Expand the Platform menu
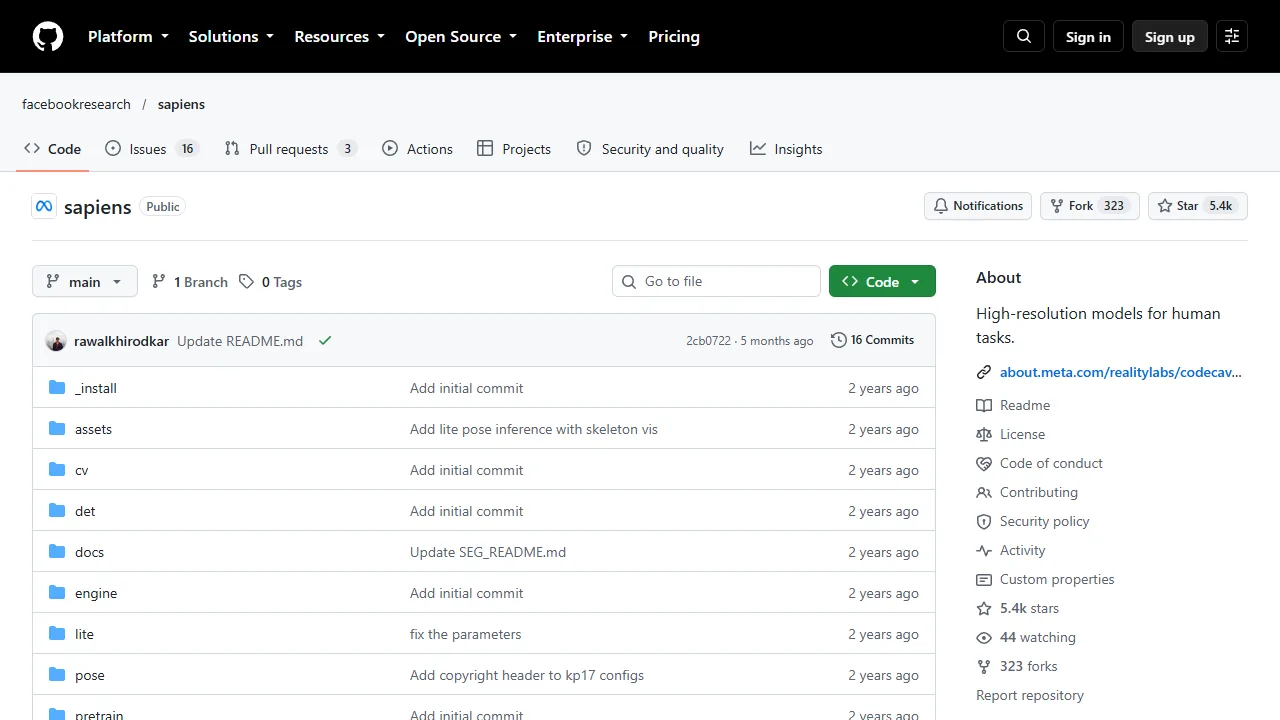Viewport: 1280px width, 720px height. pos(128,37)
